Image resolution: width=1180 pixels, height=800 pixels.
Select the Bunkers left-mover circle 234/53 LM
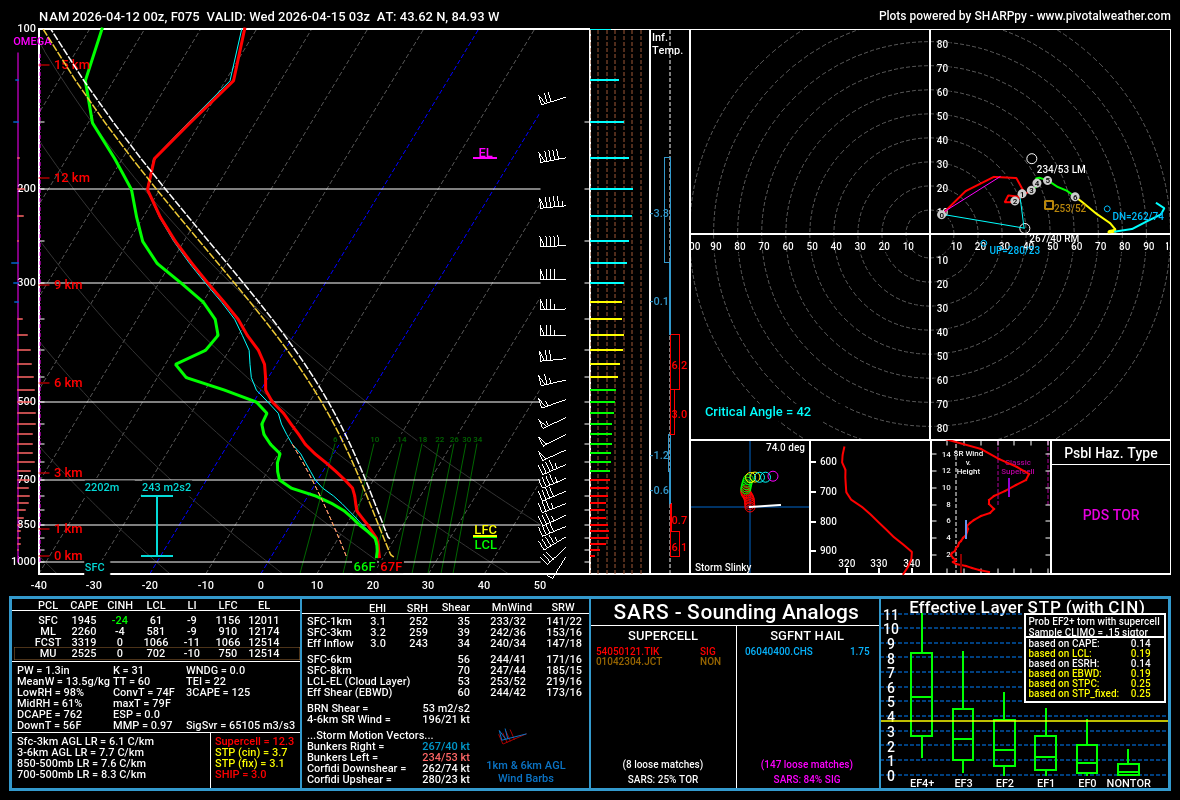[x=1031, y=159]
